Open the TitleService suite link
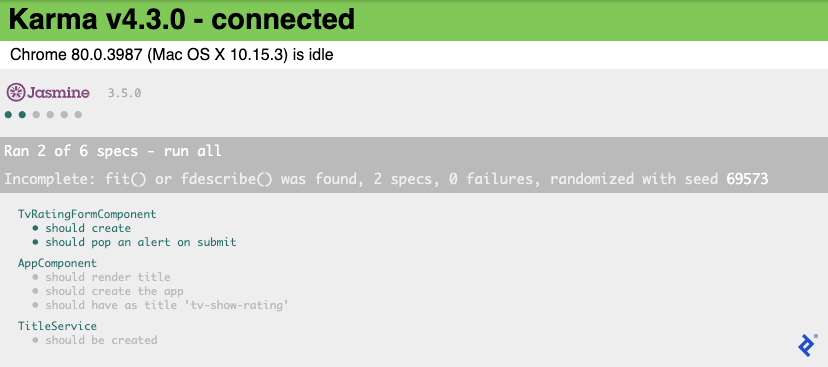The width and height of the screenshot is (828, 367). [x=57, y=326]
